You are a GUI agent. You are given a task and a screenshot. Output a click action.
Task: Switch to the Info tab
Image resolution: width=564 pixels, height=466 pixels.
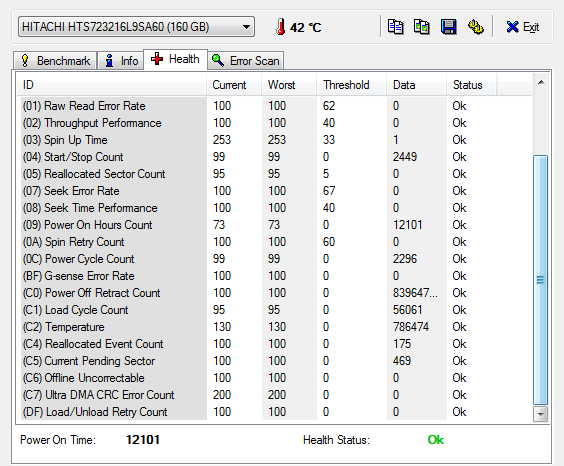tap(120, 60)
